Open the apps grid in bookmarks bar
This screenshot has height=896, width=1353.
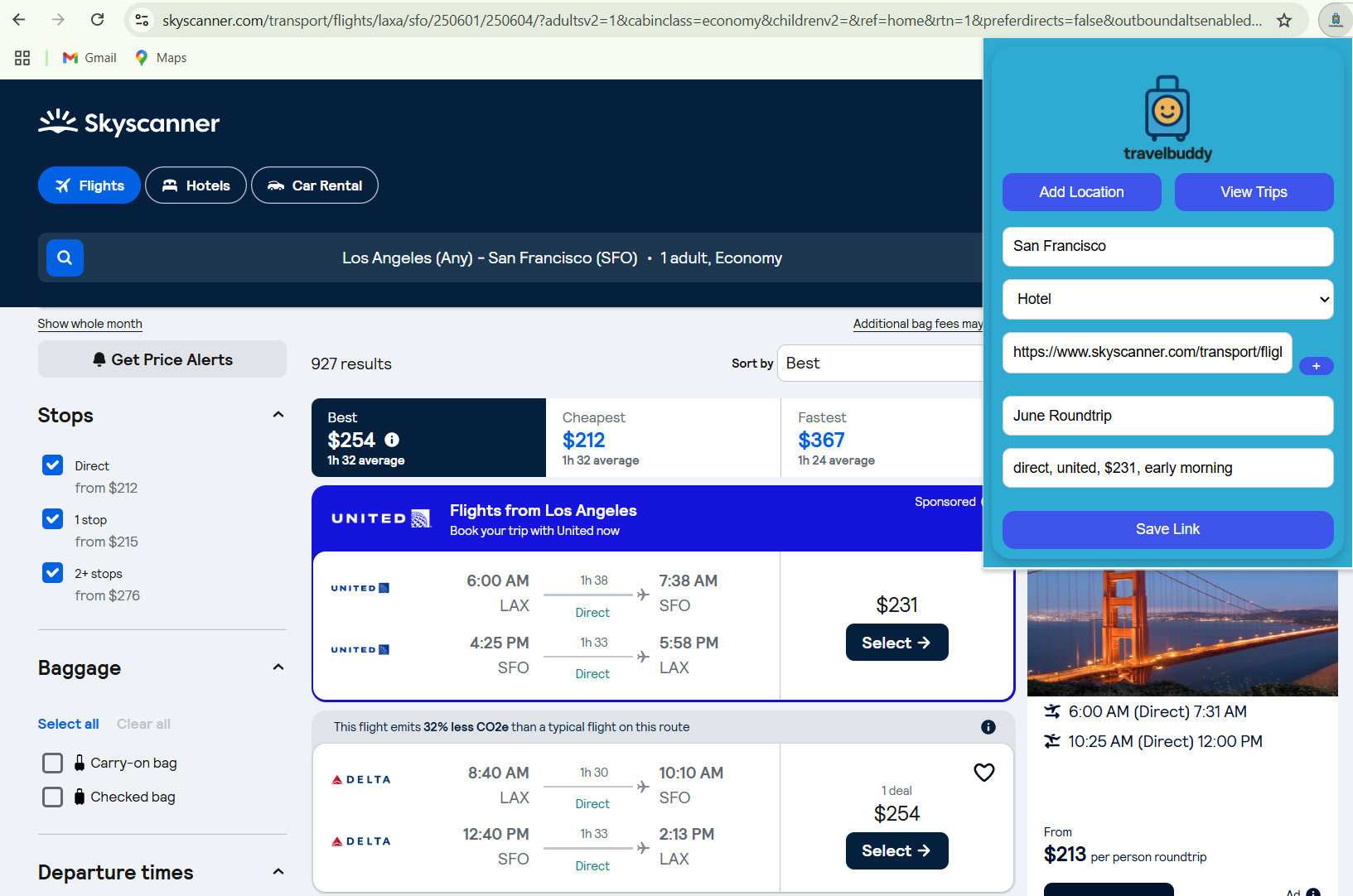click(22, 58)
